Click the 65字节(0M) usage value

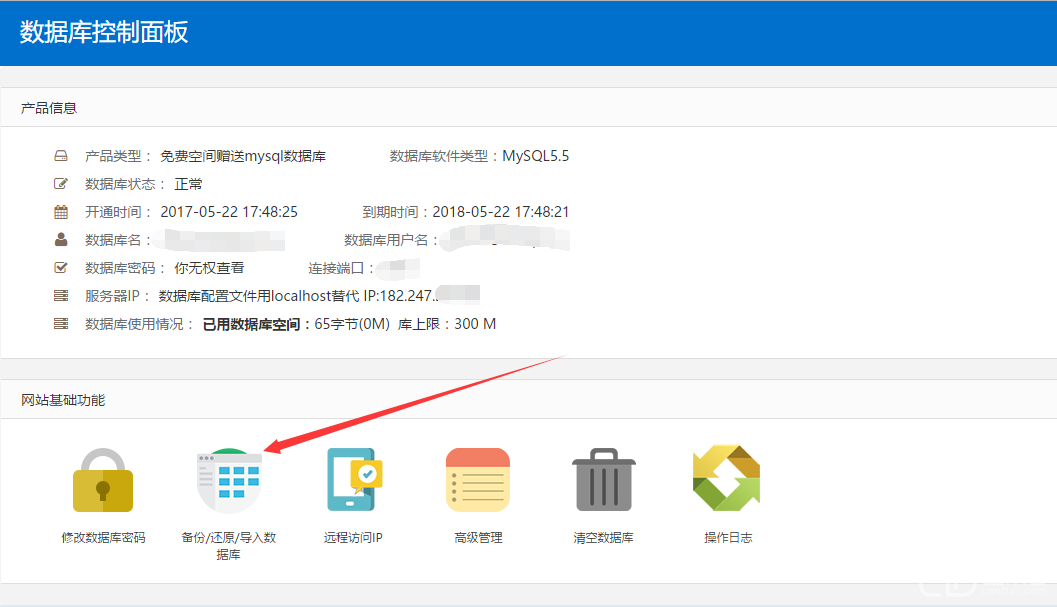click(352, 324)
